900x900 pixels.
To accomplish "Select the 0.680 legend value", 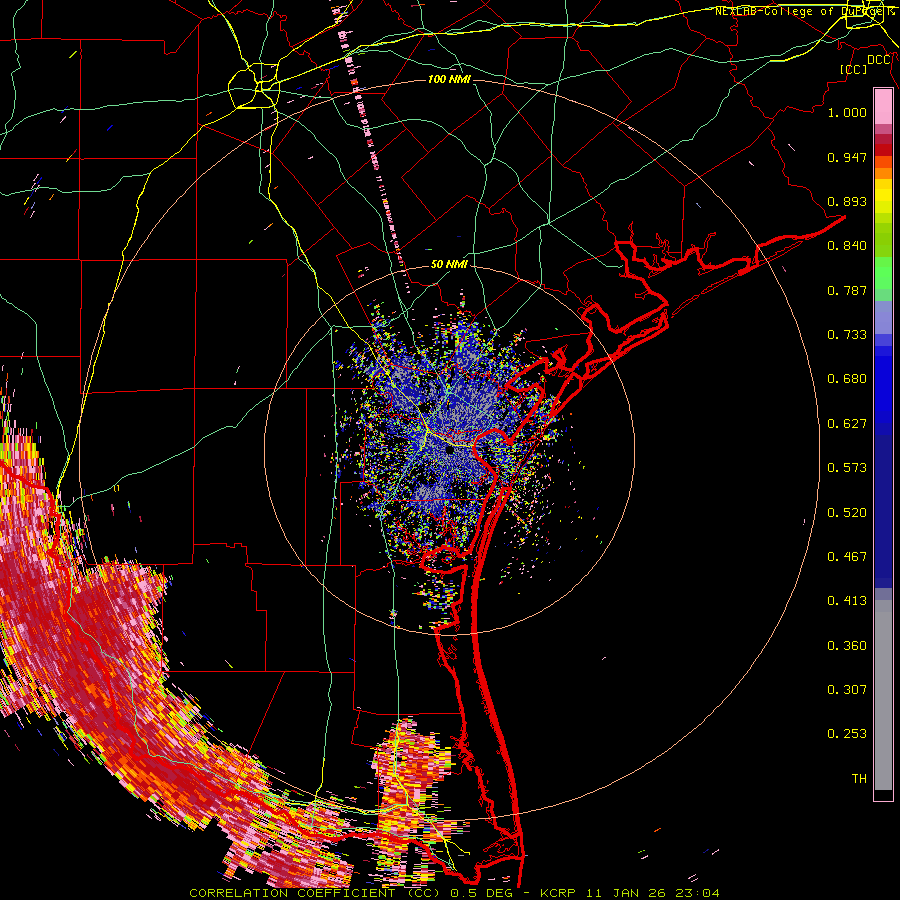I will [847, 379].
